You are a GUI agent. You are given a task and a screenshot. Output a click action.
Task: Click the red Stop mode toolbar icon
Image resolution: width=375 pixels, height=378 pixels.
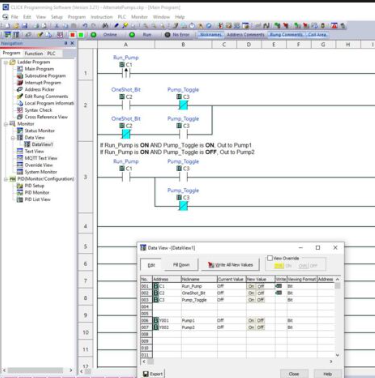pos(72,35)
